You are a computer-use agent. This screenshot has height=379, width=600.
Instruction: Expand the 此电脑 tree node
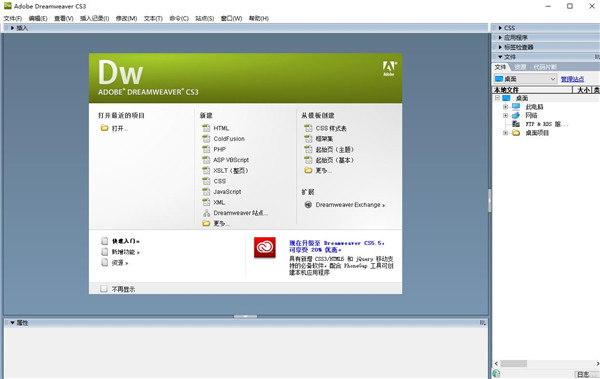tap(505, 107)
